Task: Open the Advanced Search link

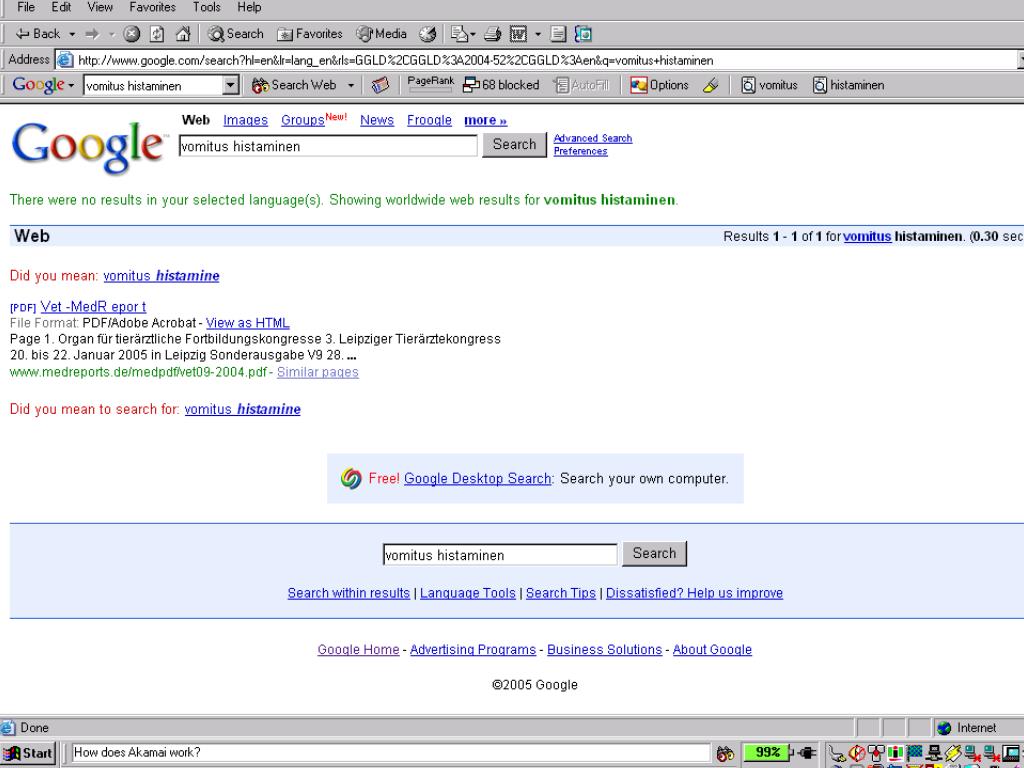Action: tap(592, 138)
